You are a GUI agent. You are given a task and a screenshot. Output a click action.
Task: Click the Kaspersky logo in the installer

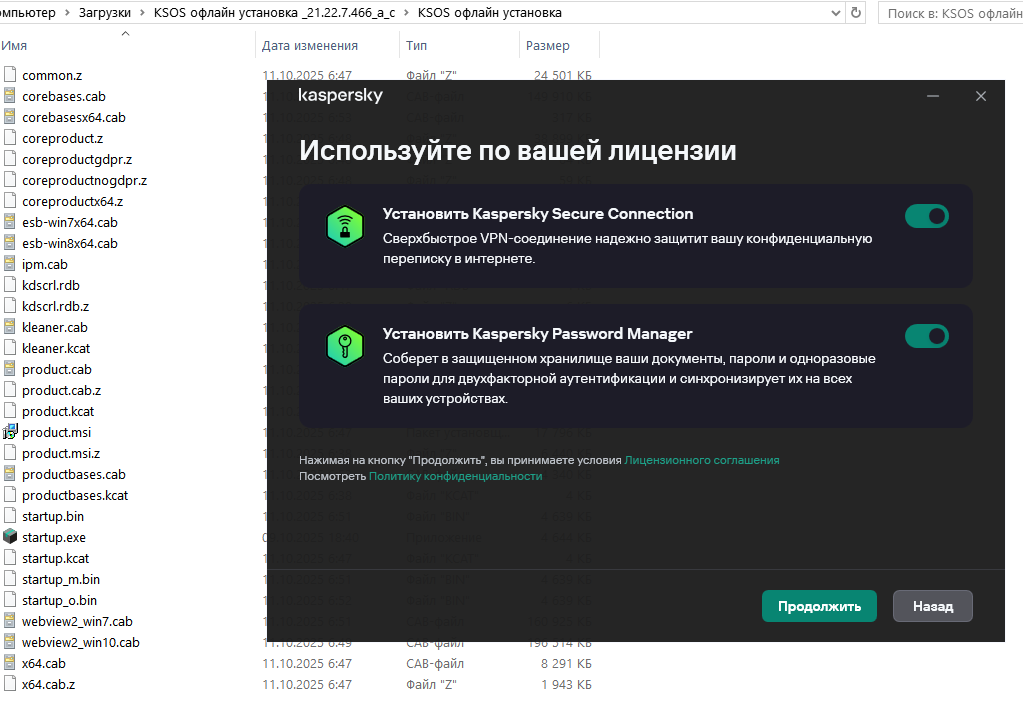tap(341, 95)
